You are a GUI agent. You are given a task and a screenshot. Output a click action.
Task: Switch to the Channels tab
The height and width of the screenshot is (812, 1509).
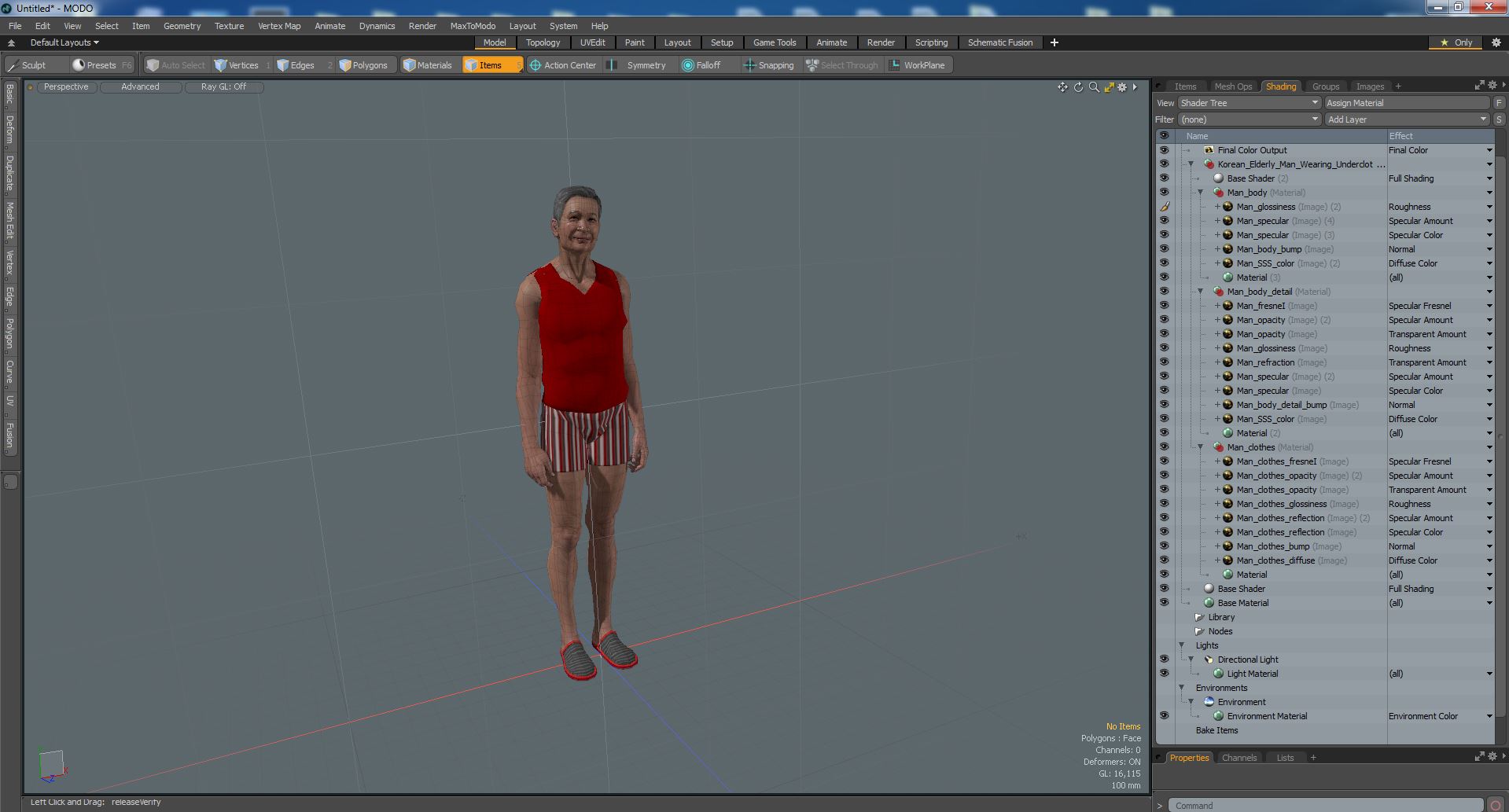pos(1239,758)
